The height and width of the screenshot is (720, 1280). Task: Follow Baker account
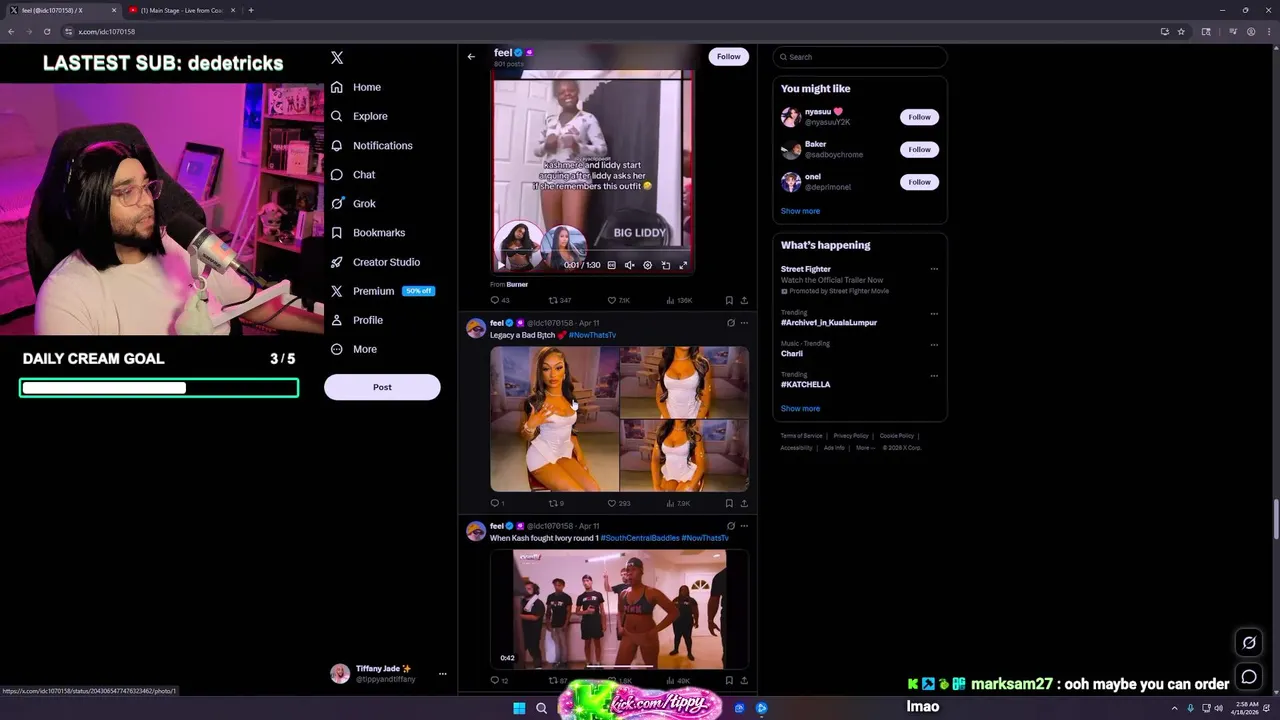[919, 149]
